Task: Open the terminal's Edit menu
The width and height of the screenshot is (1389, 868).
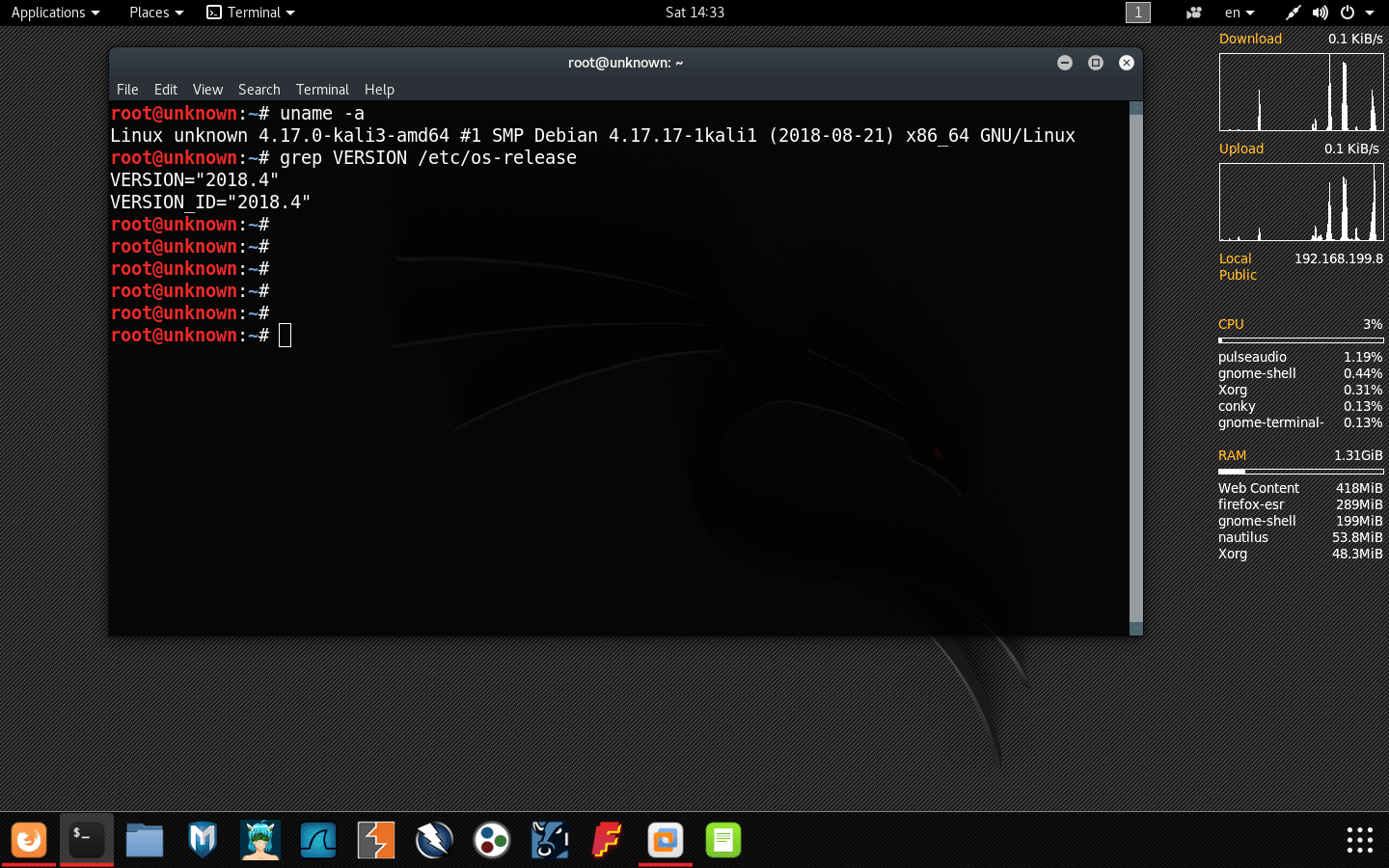Action: [166, 90]
